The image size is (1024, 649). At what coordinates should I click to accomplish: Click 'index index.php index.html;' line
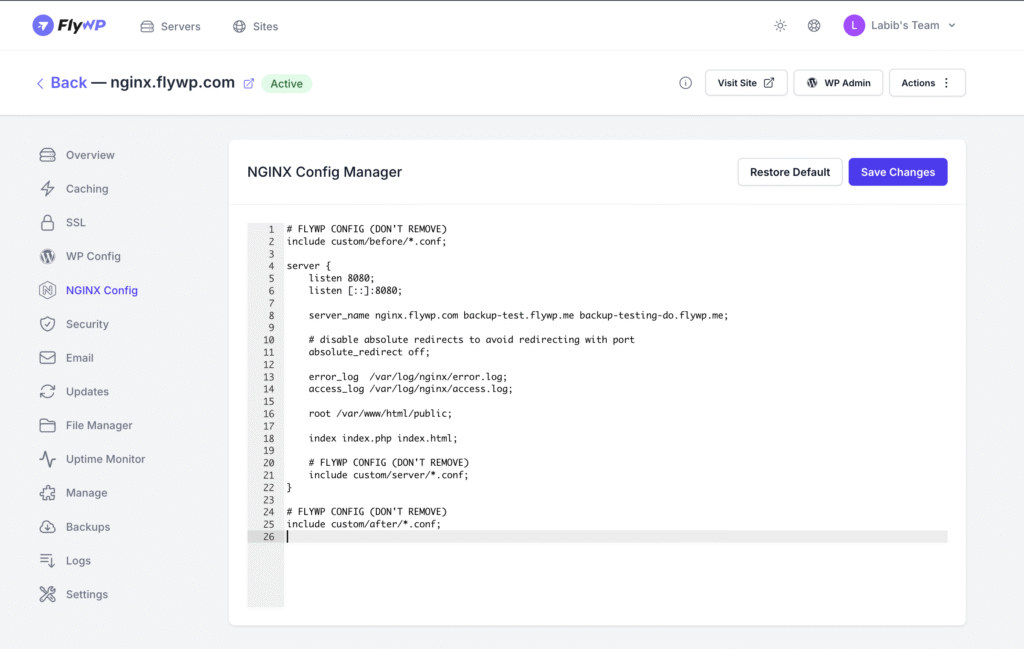pyautogui.click(x=383, y=438)
